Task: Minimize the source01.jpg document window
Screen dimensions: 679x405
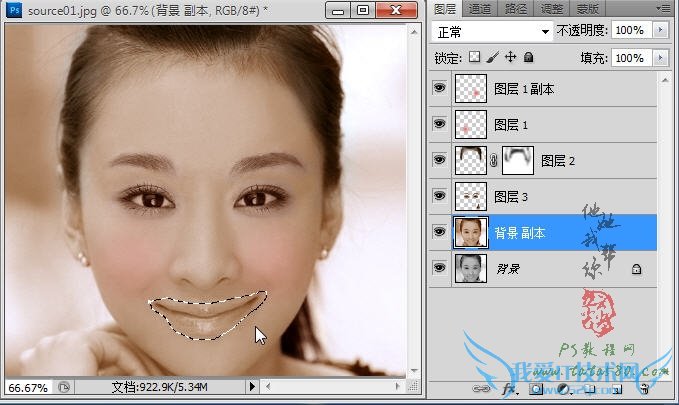Action: coord(338,10)
